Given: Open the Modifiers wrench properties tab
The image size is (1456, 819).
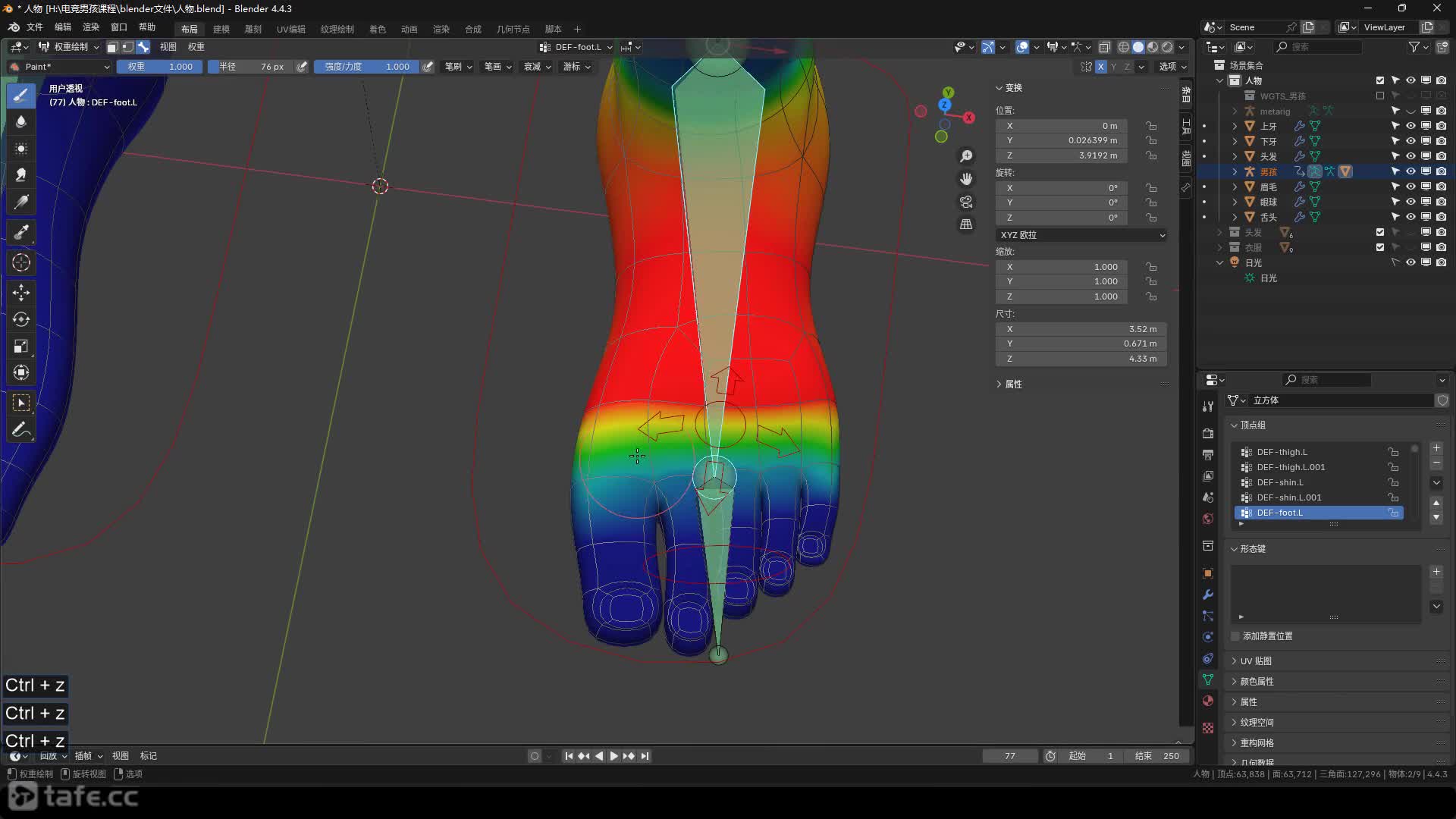Looking at the screenshot, I should click(1208, 595).
